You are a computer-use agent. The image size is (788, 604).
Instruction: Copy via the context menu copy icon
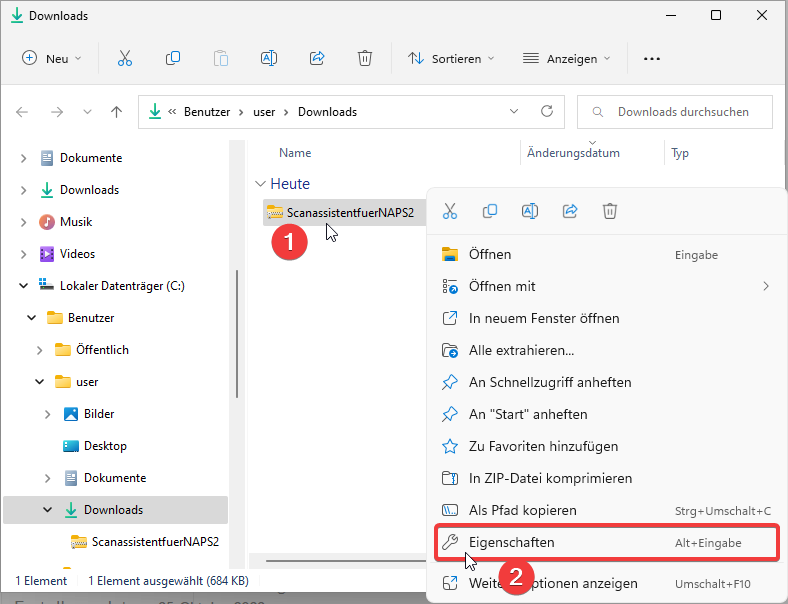click(x=490, y=211)
